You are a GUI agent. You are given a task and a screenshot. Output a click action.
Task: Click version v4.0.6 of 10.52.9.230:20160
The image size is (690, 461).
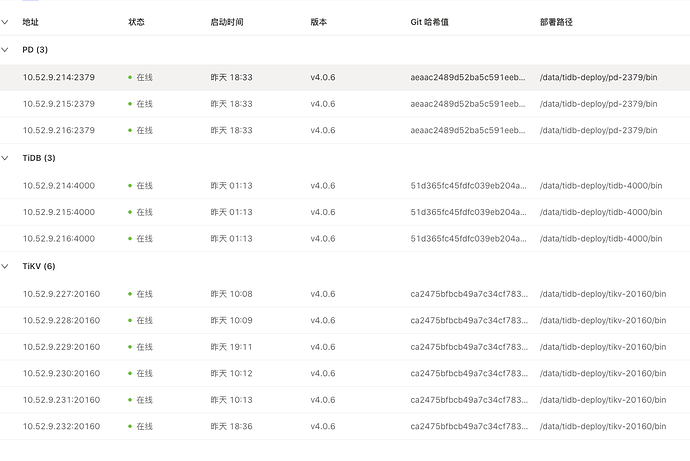(x=323, y=373)
